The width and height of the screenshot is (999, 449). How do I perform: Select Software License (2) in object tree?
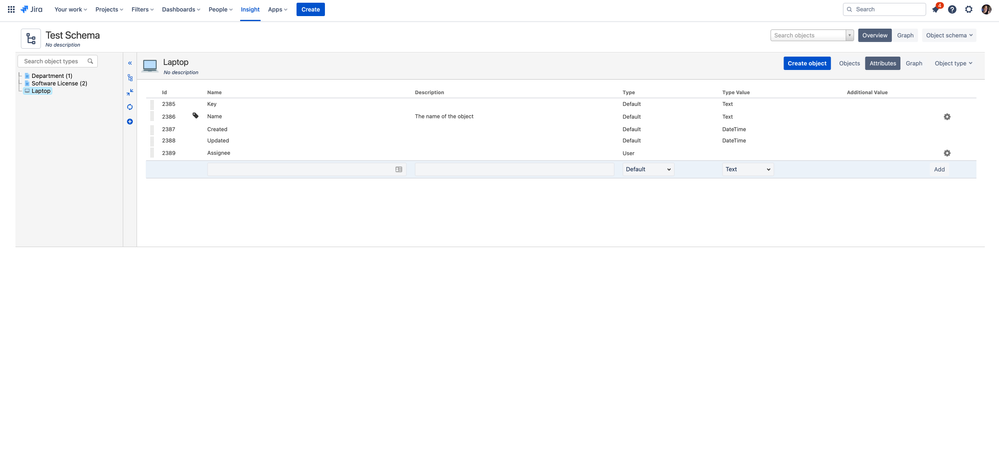click(x=59, y=83)
